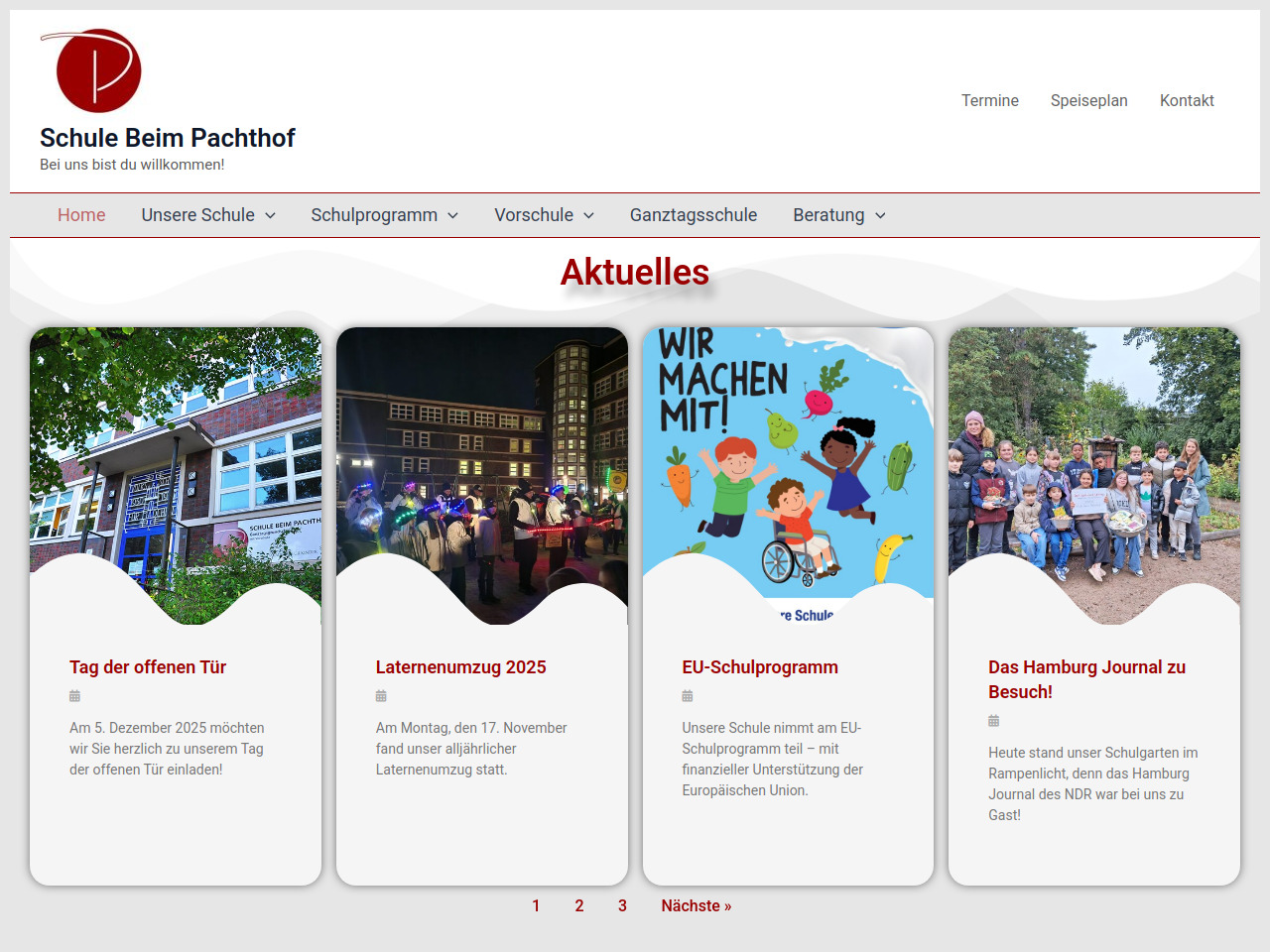The width and height of the screenshot is (1270, 952).
Task: Click calendar icon under Tag der offenen Tür
Action: point(74,696)
